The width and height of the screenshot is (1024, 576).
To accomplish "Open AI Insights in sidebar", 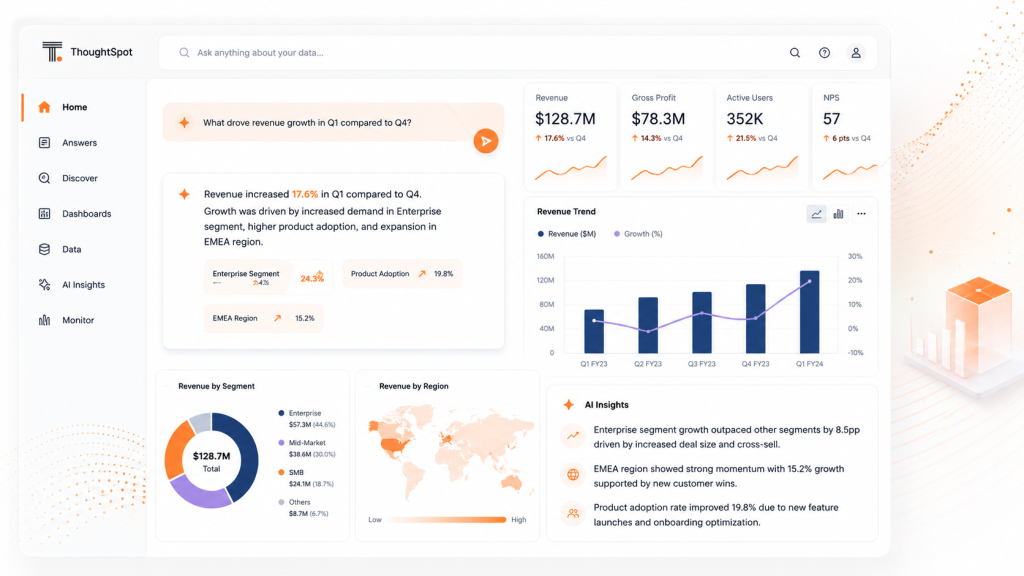I will pyautogui.click(x=82, y=285).
